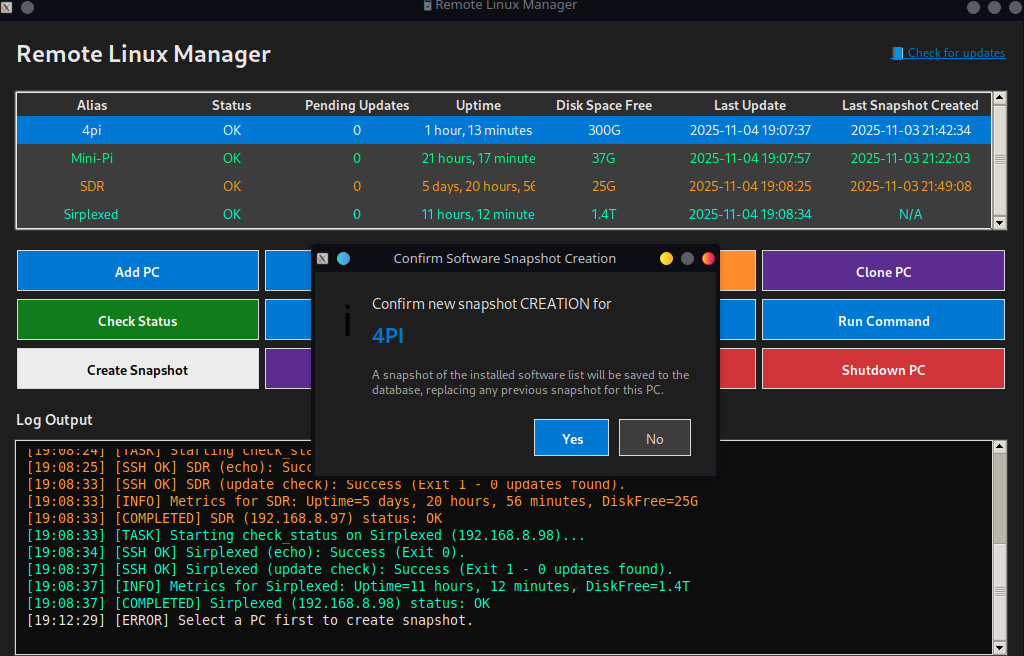The width and height of the screenshot is (1024, 656).
Task: Open the Check for updates link
Action: (948, 53)
